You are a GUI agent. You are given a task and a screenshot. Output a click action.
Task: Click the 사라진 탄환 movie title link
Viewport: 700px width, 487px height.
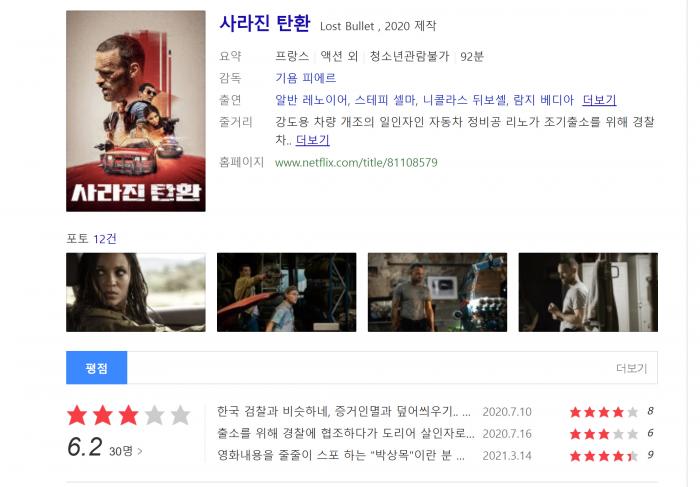(265, 23)
